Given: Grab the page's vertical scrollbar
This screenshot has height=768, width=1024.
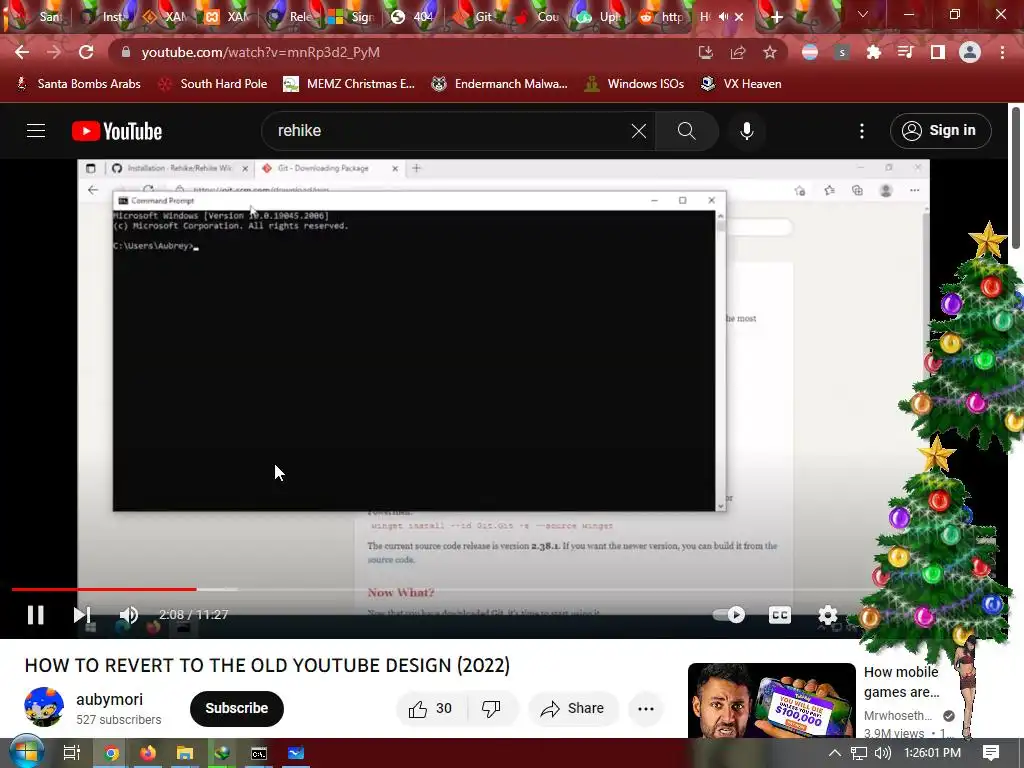Looking at the screenshot, I should (1016, 178).
